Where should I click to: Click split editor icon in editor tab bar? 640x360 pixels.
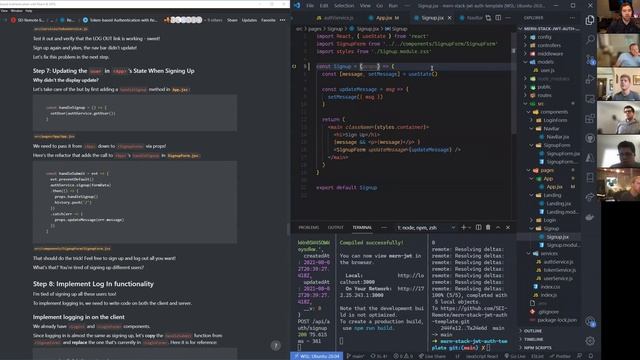point(498,18)
